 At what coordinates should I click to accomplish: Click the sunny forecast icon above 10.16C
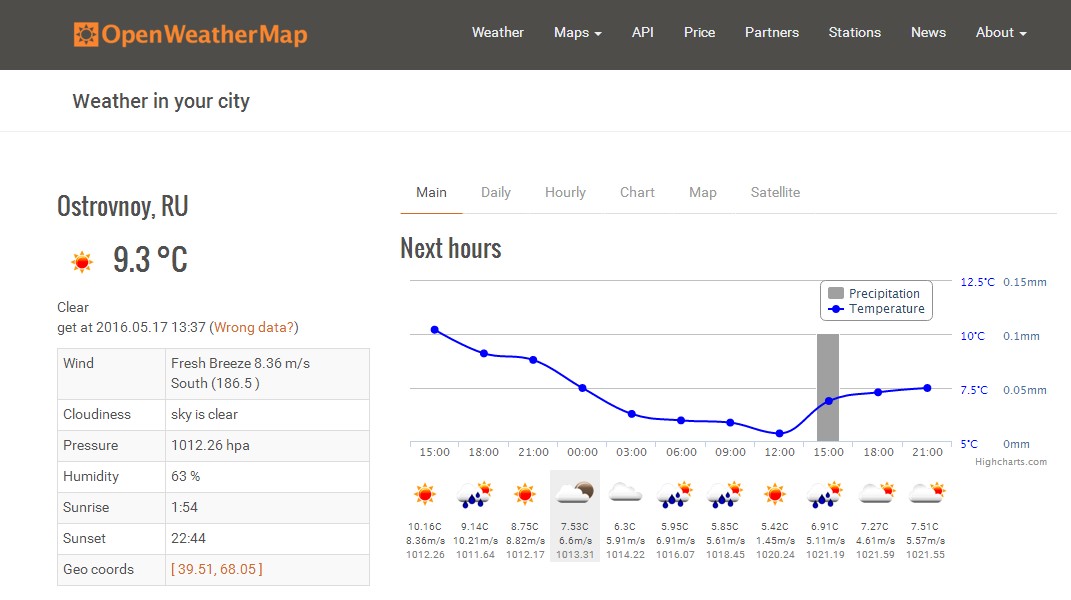pyautogui.click(x=425, y=493)
